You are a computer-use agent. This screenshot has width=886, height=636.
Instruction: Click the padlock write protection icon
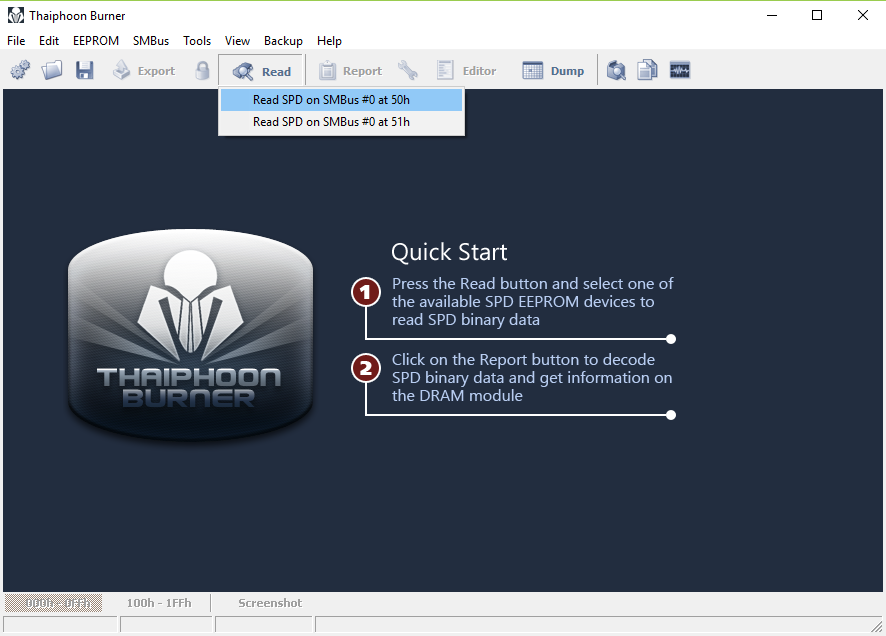pyautogui.click(x=202, y=71)
